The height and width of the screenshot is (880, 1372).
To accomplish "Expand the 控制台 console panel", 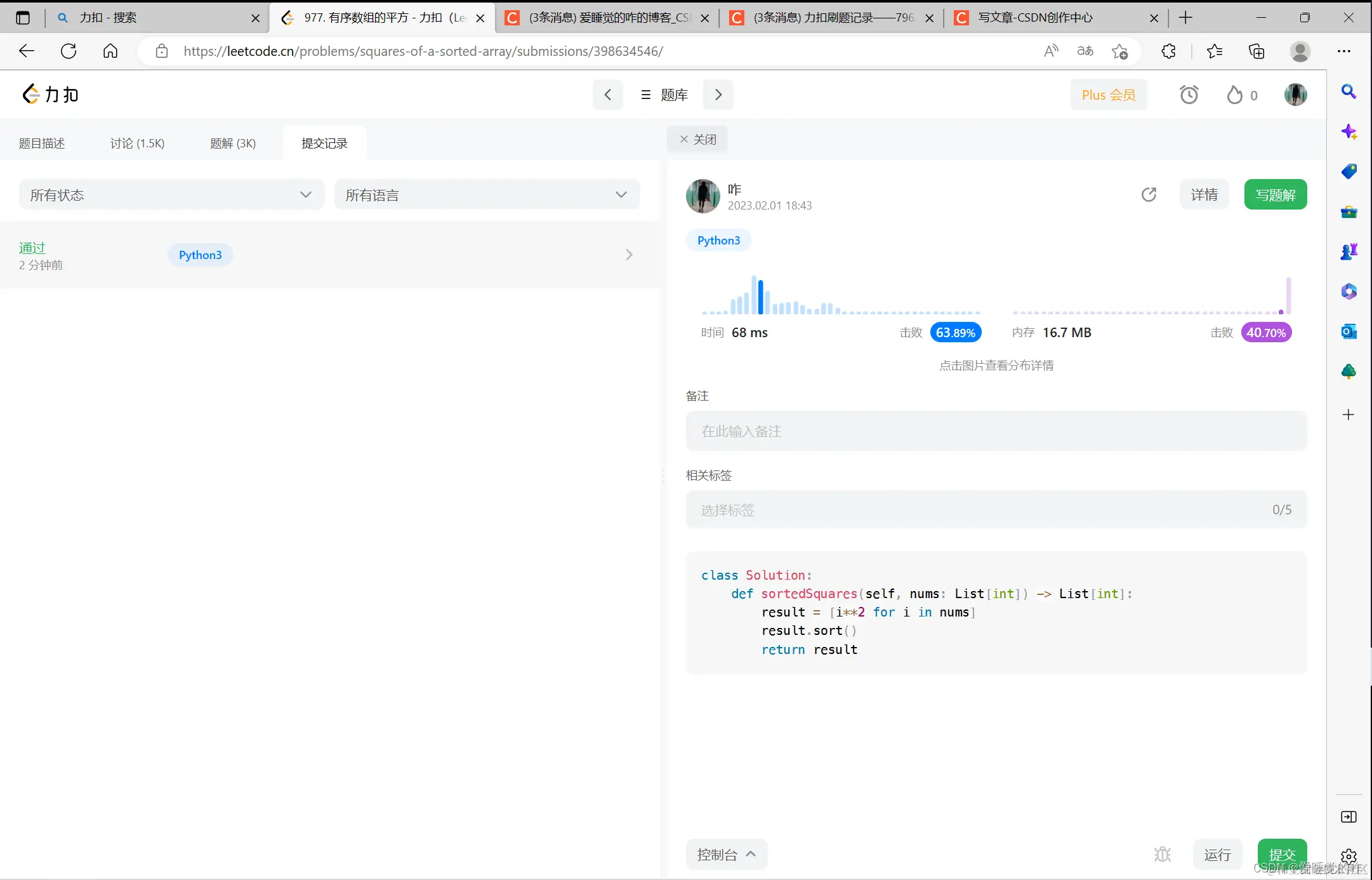I will [x=726, y=855].
